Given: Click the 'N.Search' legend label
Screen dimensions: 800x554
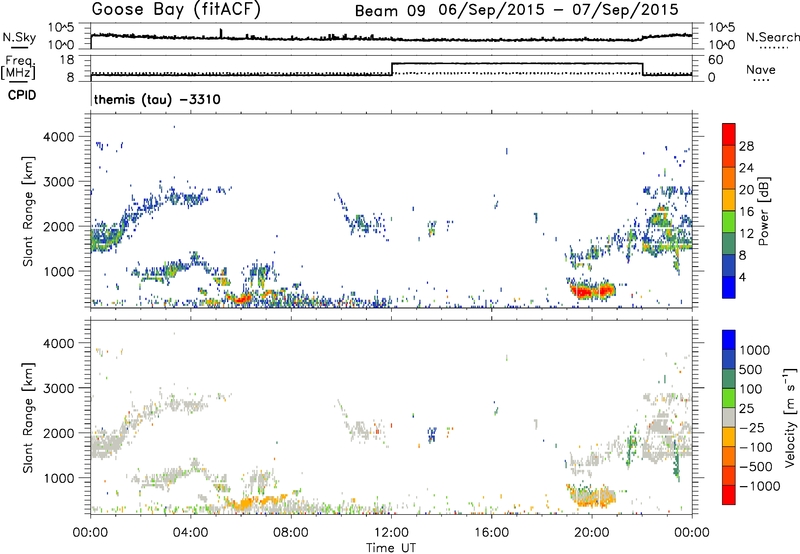Looking at the screenshot, I should 773,37.
